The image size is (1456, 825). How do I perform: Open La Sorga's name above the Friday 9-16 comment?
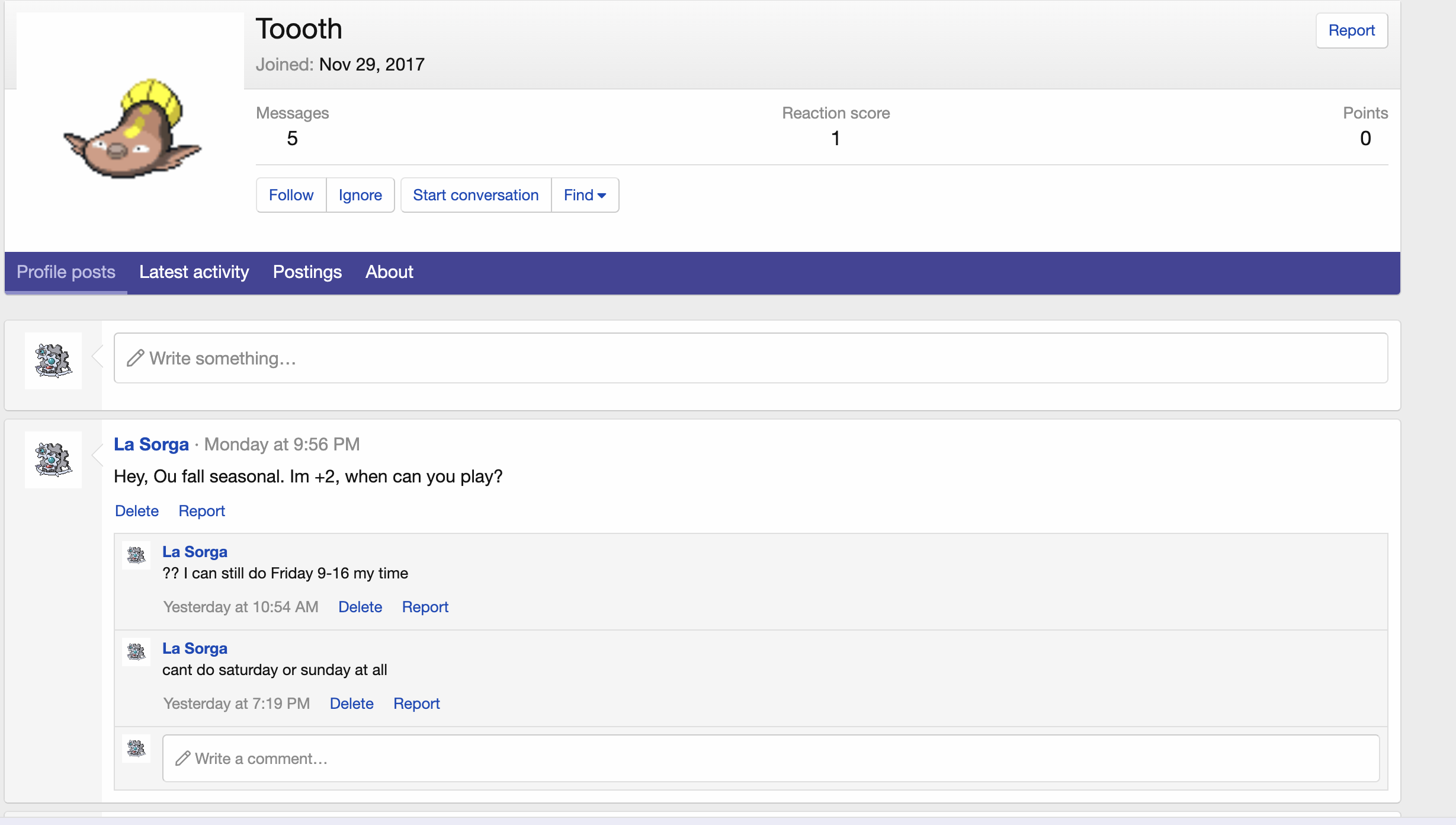point(195,552)
